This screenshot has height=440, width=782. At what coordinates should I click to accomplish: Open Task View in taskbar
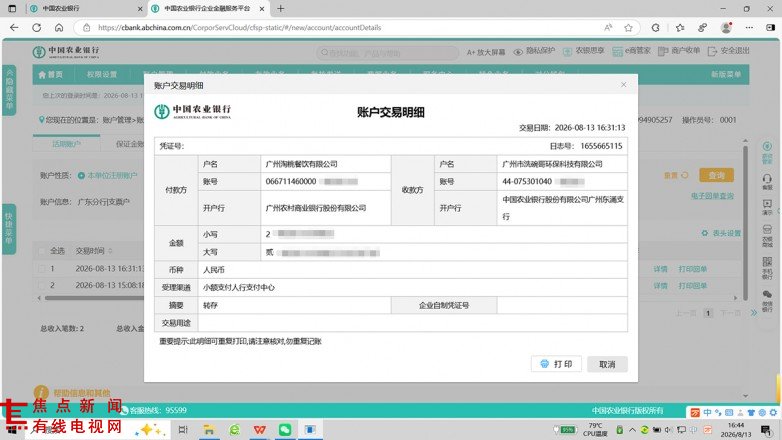click(183, 430)
